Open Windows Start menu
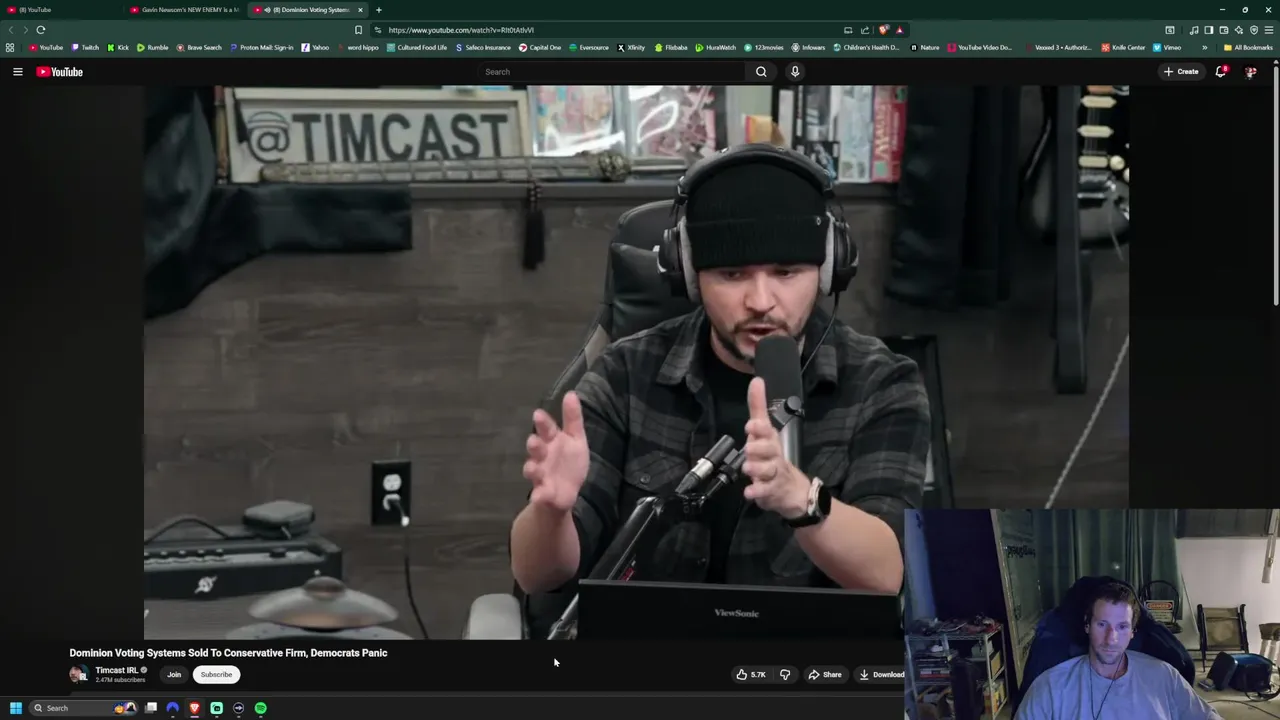This screenshot has height=720, width=1280. pyautogui.click(x=15, y=708)
